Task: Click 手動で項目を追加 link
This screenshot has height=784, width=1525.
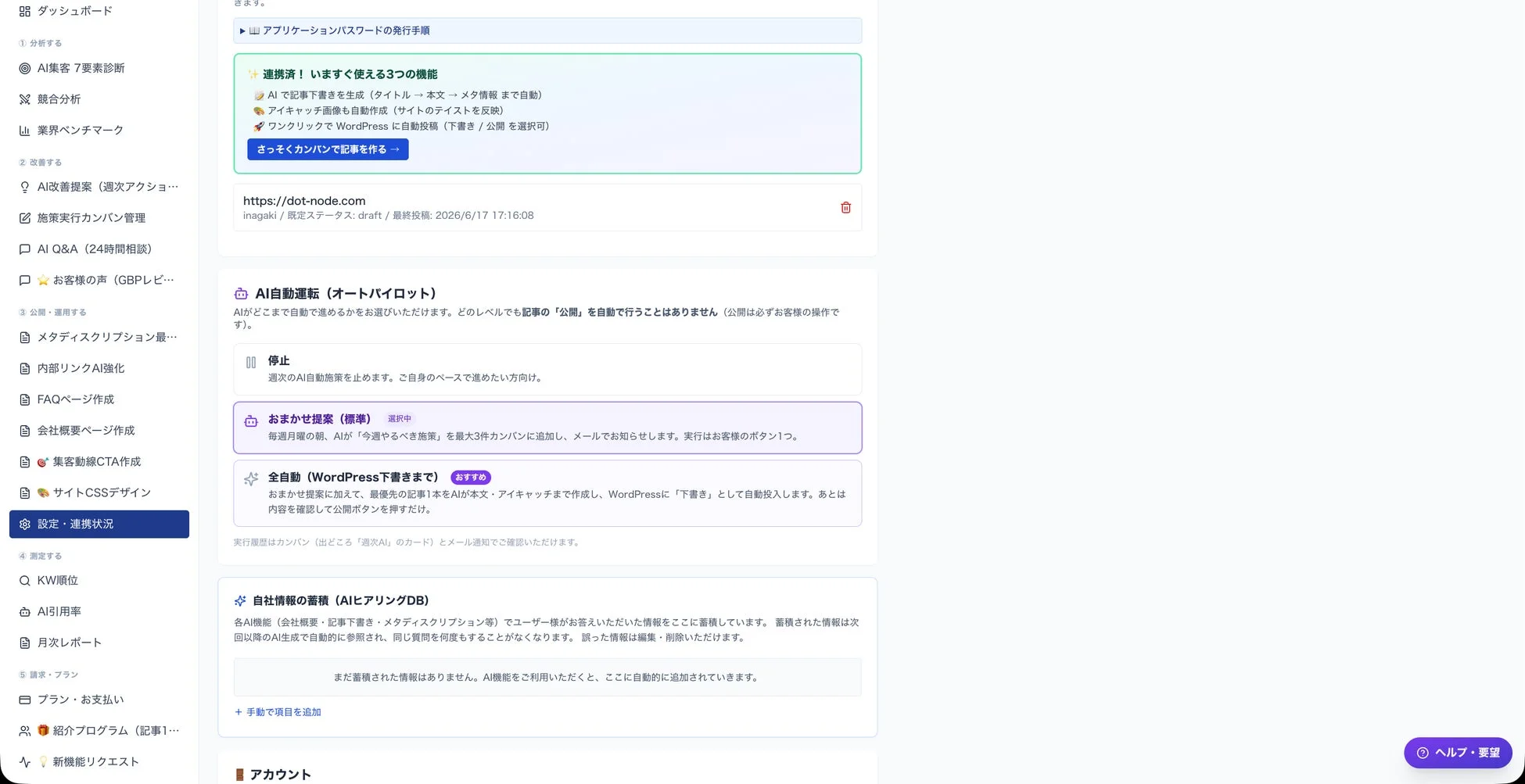Action: [x=278, y=712]
